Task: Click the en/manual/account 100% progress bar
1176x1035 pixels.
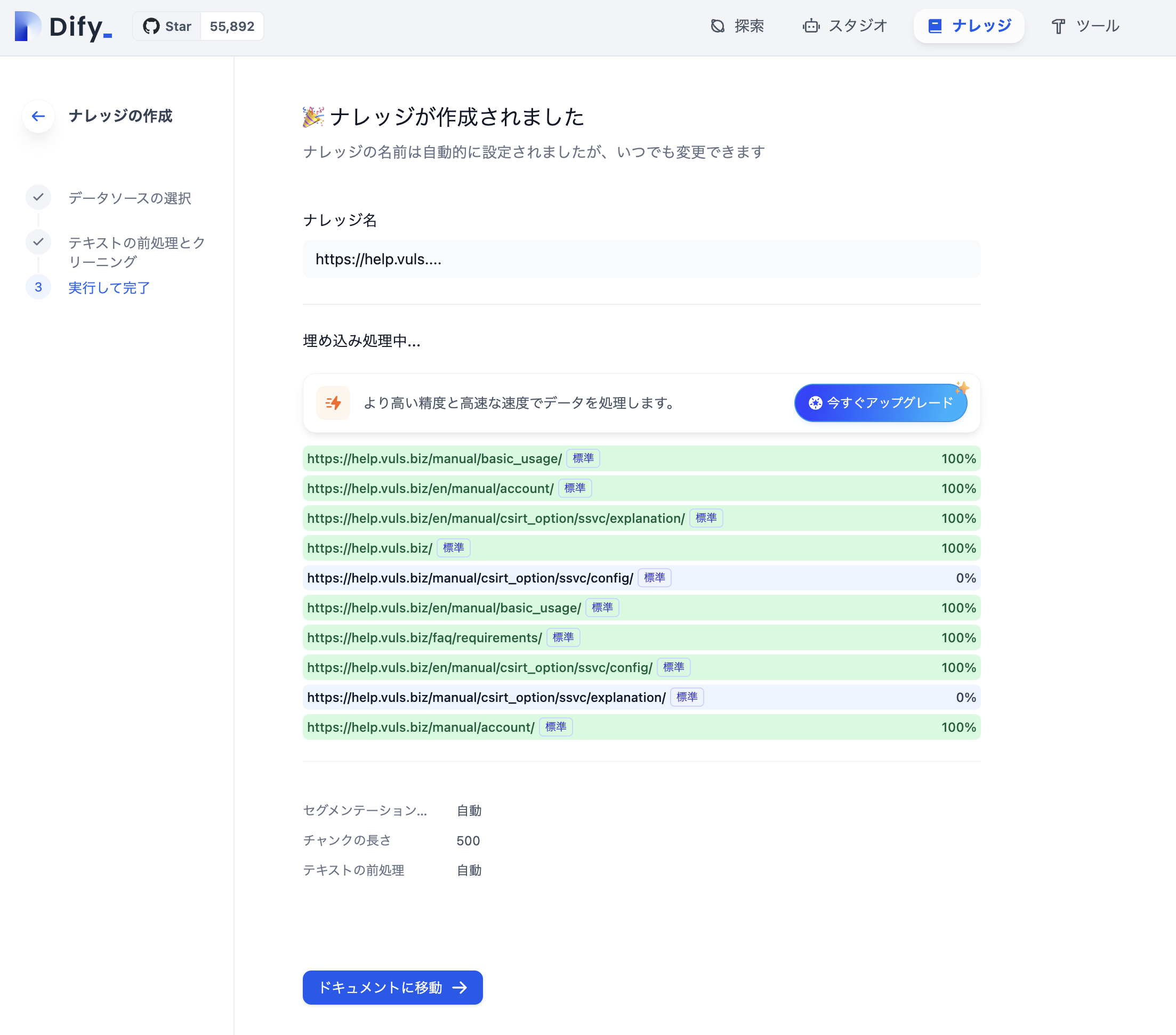Action: (641, 488)
